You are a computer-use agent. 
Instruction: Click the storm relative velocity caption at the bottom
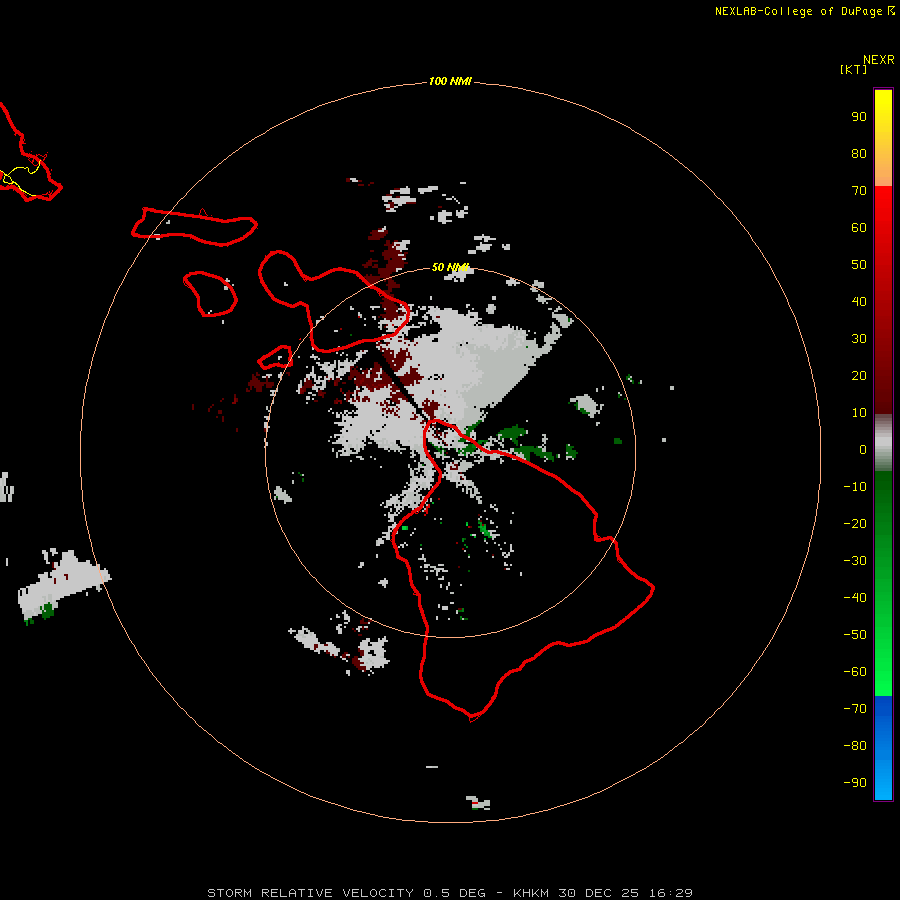(x=450, y=893)
